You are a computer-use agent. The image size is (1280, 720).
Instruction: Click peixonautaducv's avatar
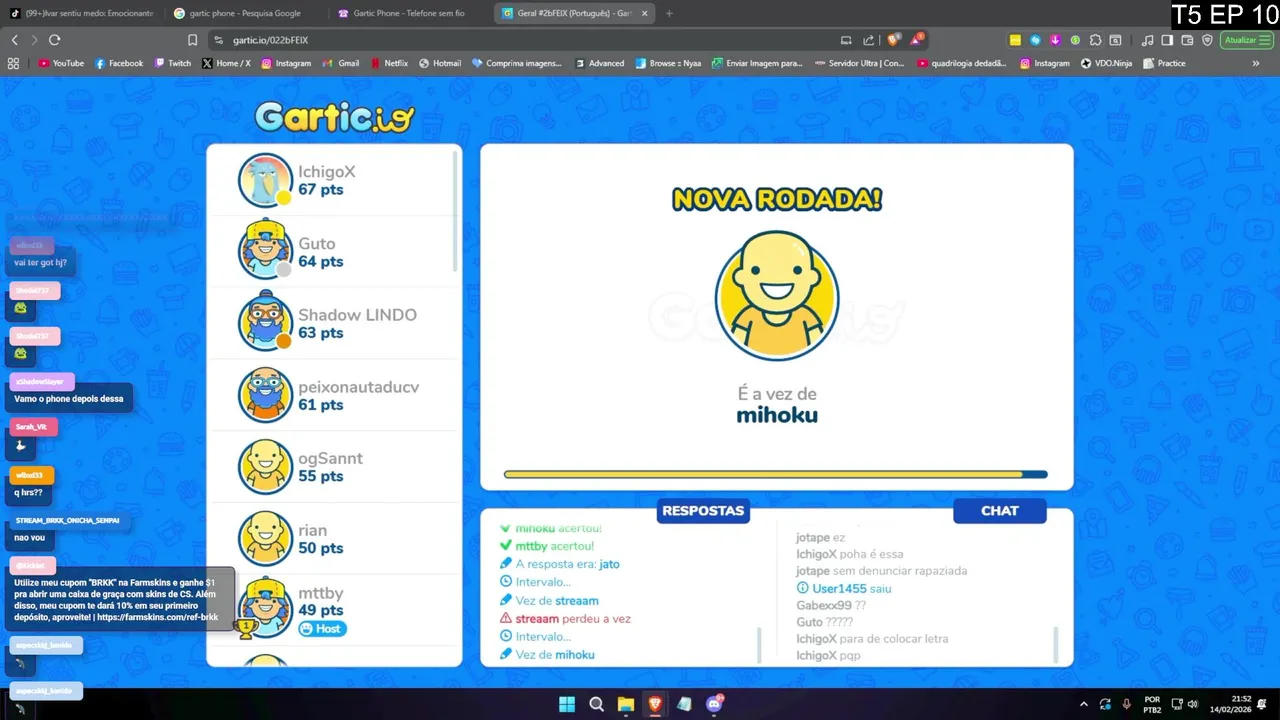(x=265, y=394)
